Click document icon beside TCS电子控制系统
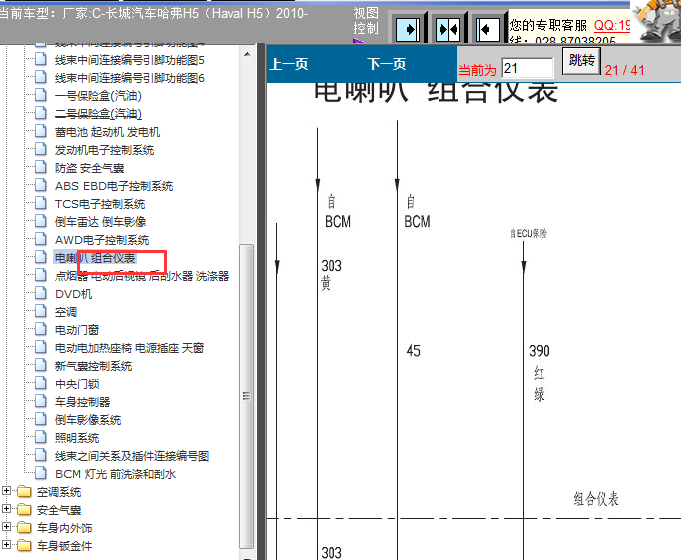The width and height of the screenshot is (681, 560). (41, 203)
